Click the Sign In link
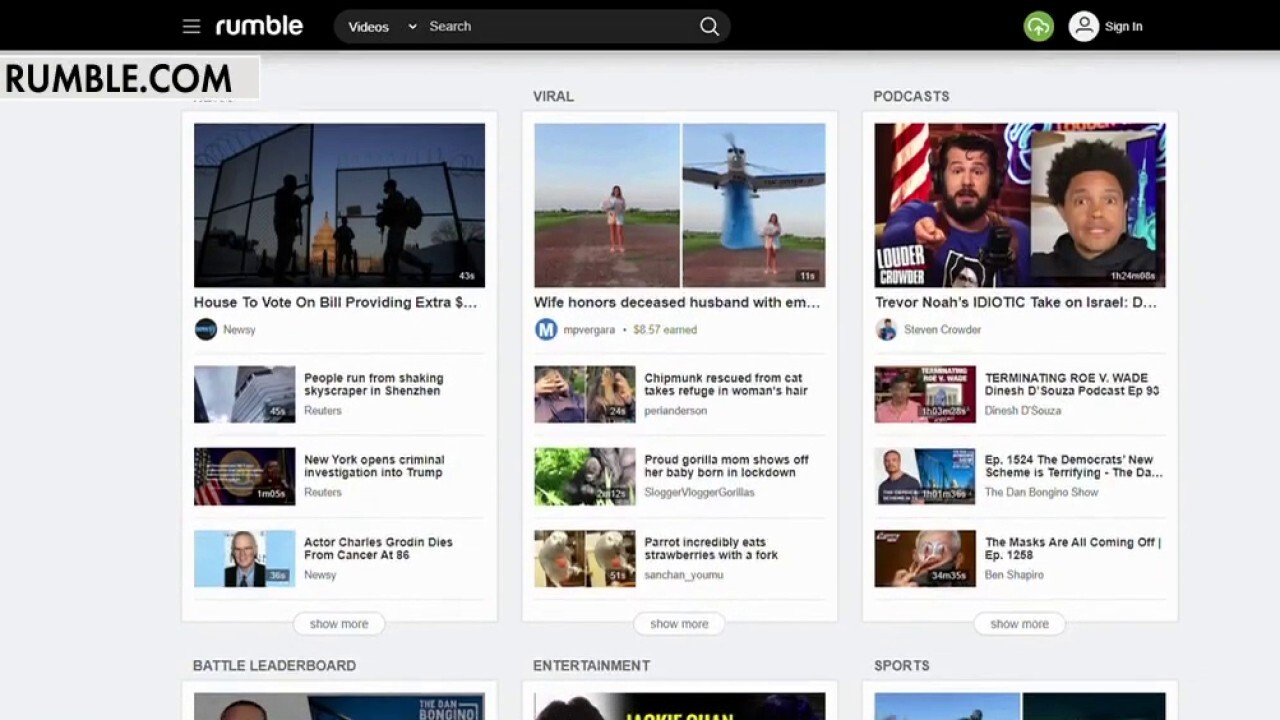The width and height of the screenshot is (1280, 720). [1123, 27]
